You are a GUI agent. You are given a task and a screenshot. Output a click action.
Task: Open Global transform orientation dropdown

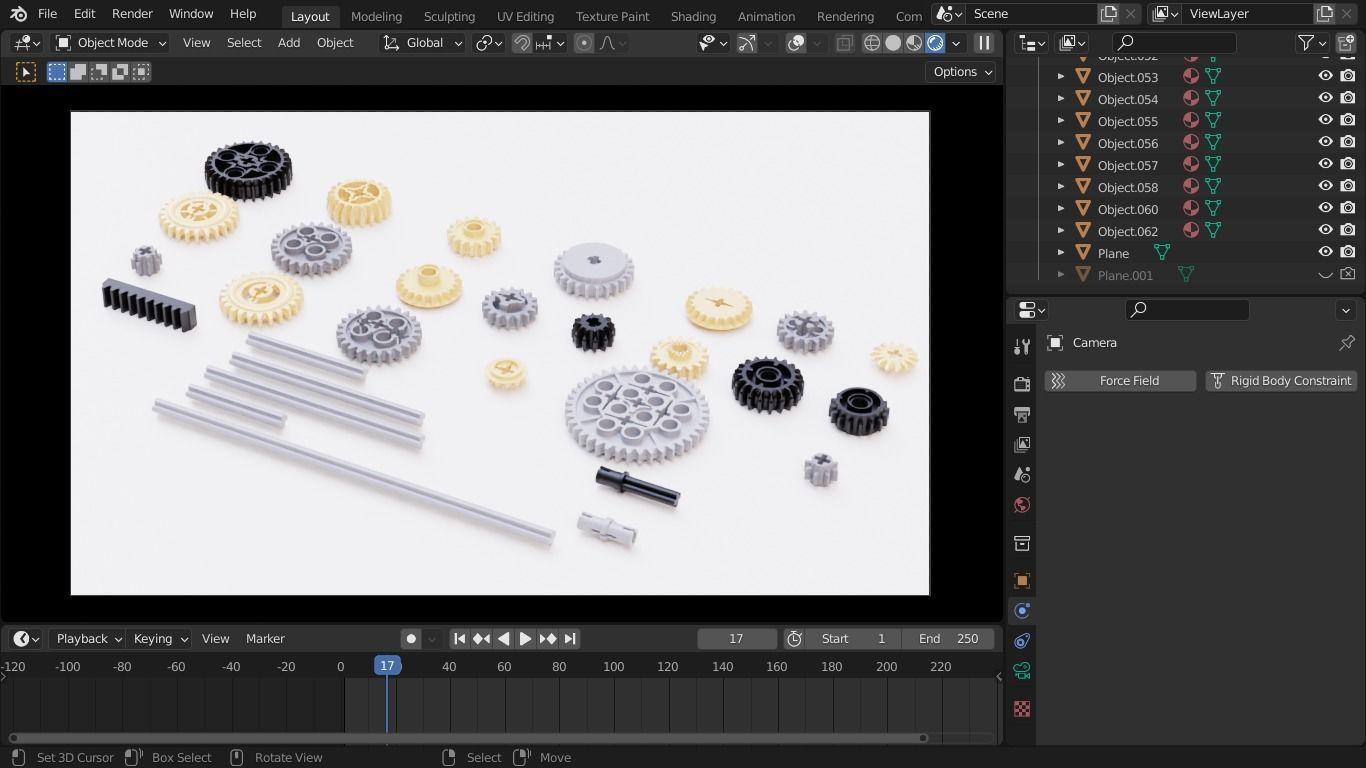point(423,43)
